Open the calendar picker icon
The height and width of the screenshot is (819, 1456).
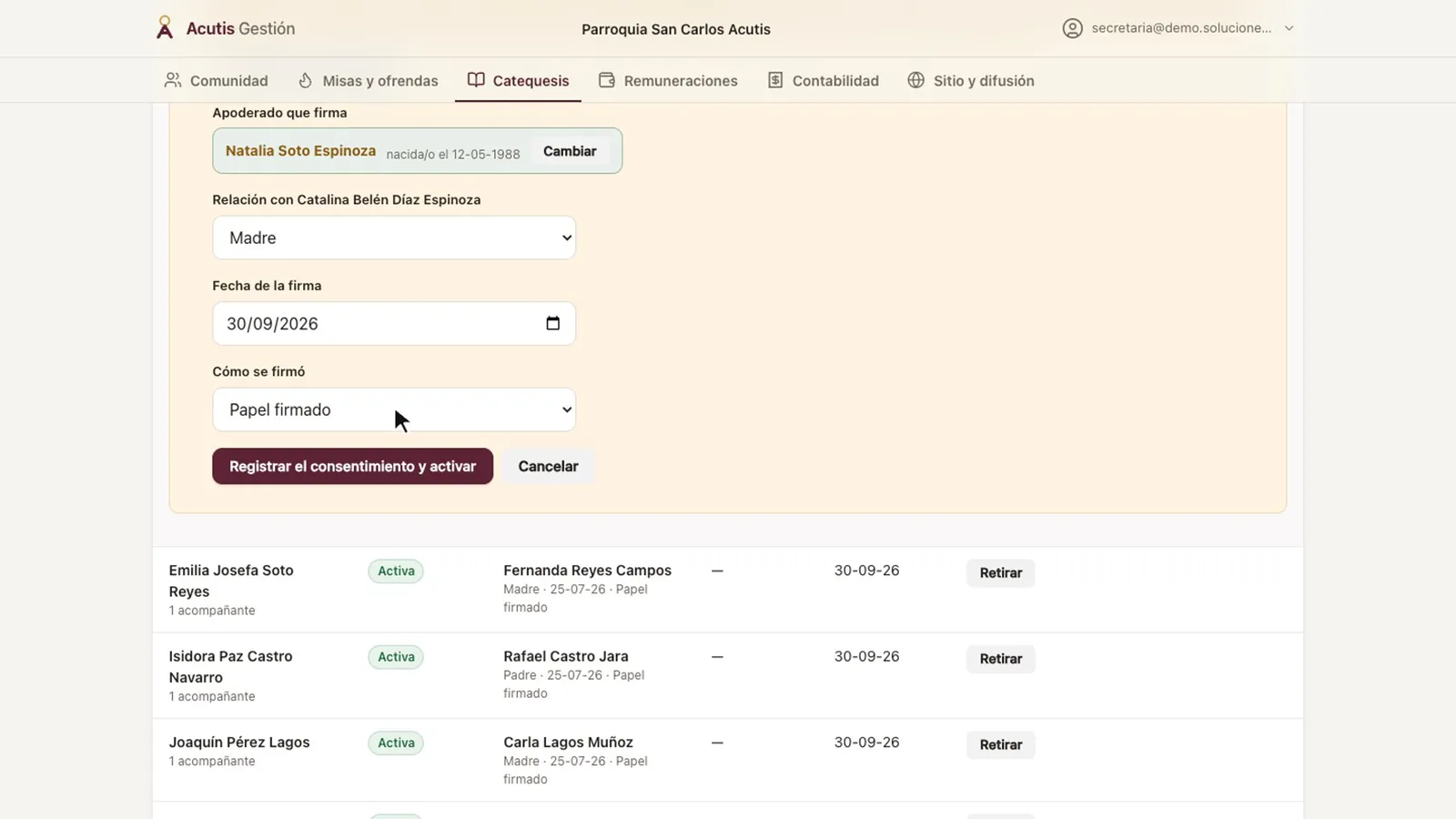tap(552, 323)
